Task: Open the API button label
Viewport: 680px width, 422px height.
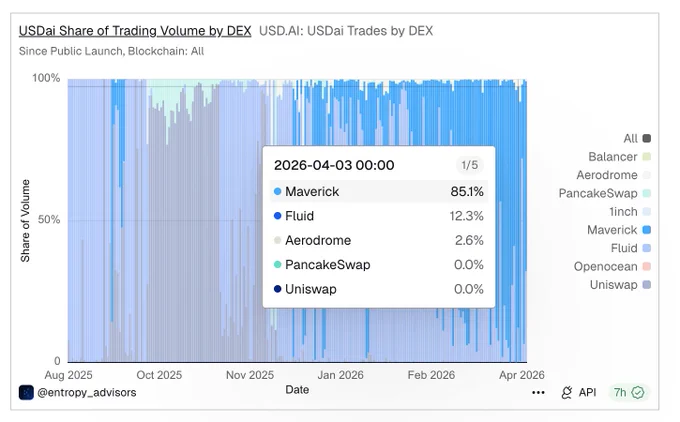Action: click(587, 393)
